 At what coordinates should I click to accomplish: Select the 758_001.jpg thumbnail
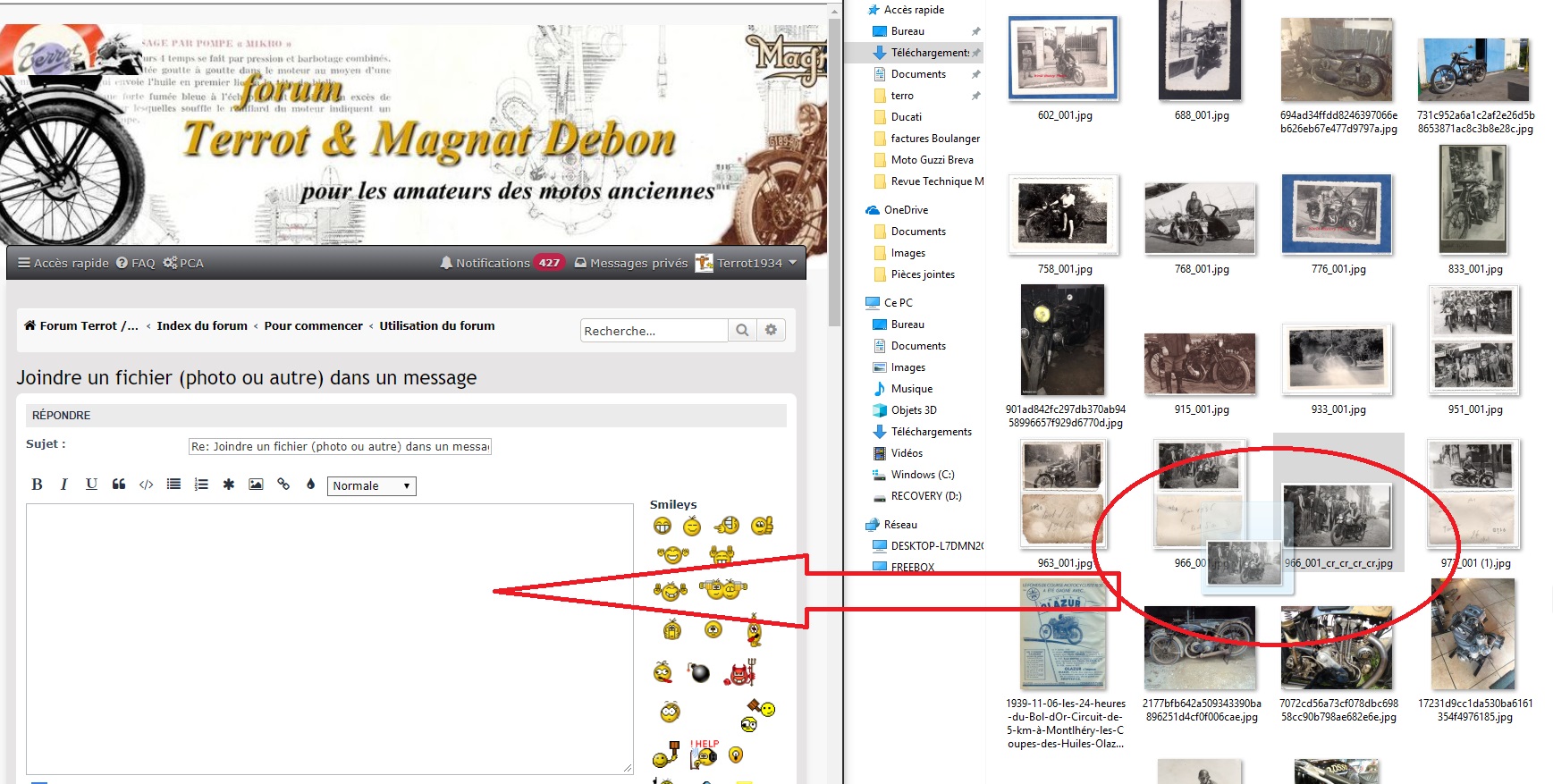point(1064,215)
